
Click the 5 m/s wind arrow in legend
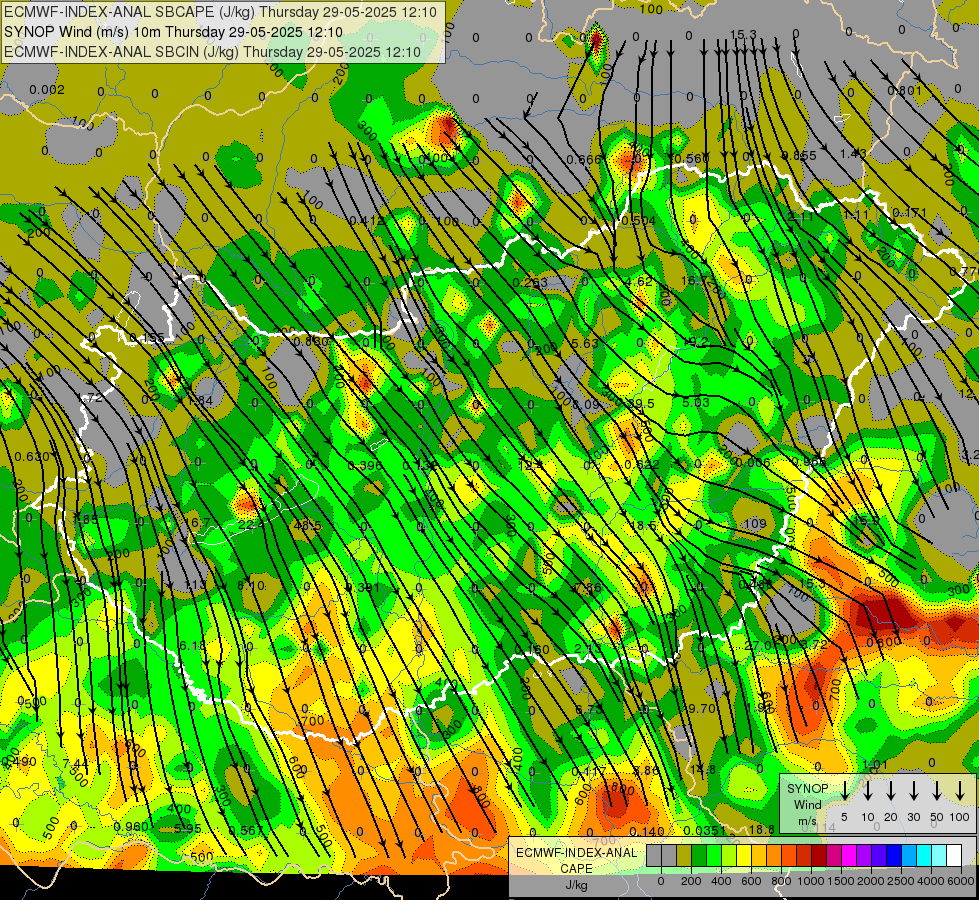click(845, 791)
